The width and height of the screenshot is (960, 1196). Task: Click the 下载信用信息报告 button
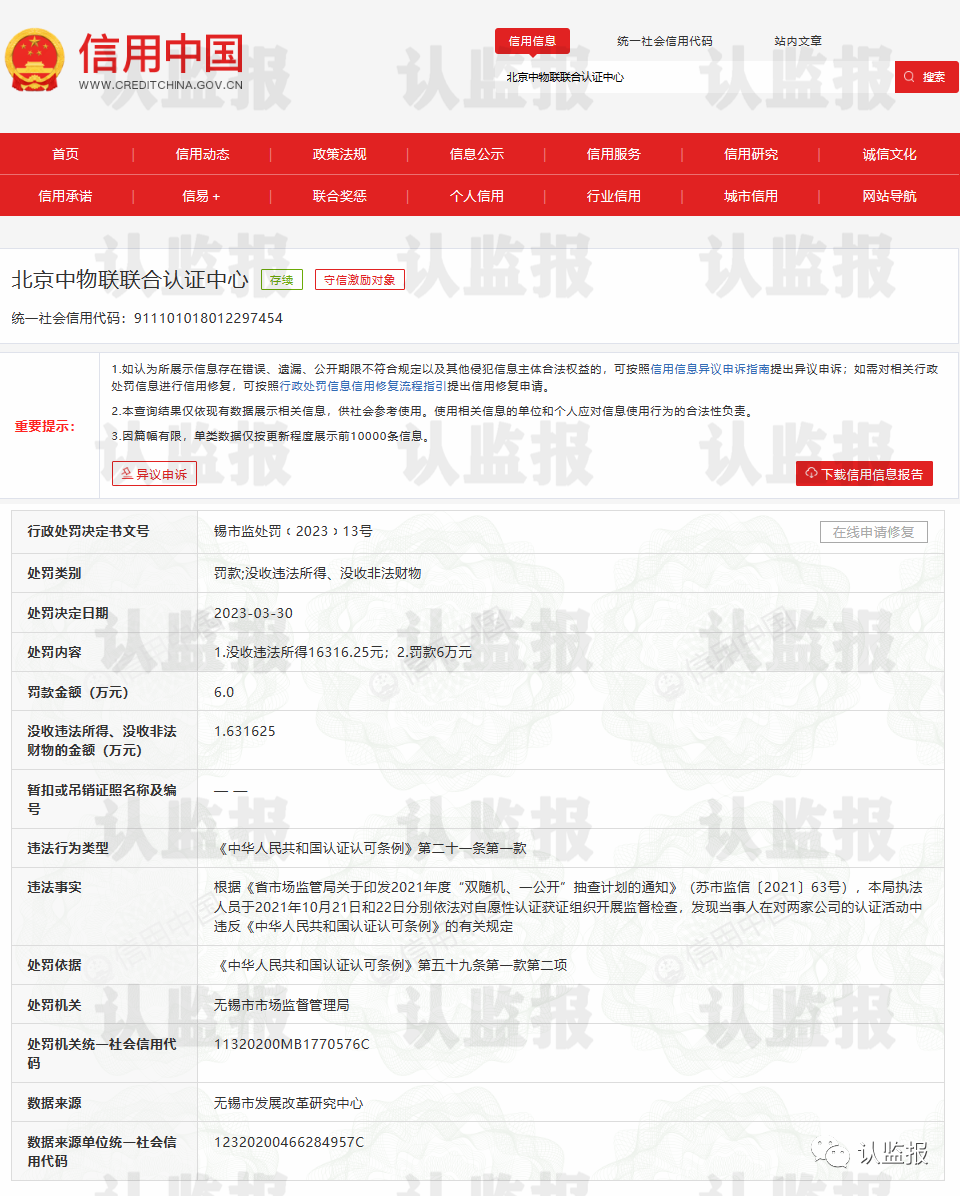(x=866, y=473)
